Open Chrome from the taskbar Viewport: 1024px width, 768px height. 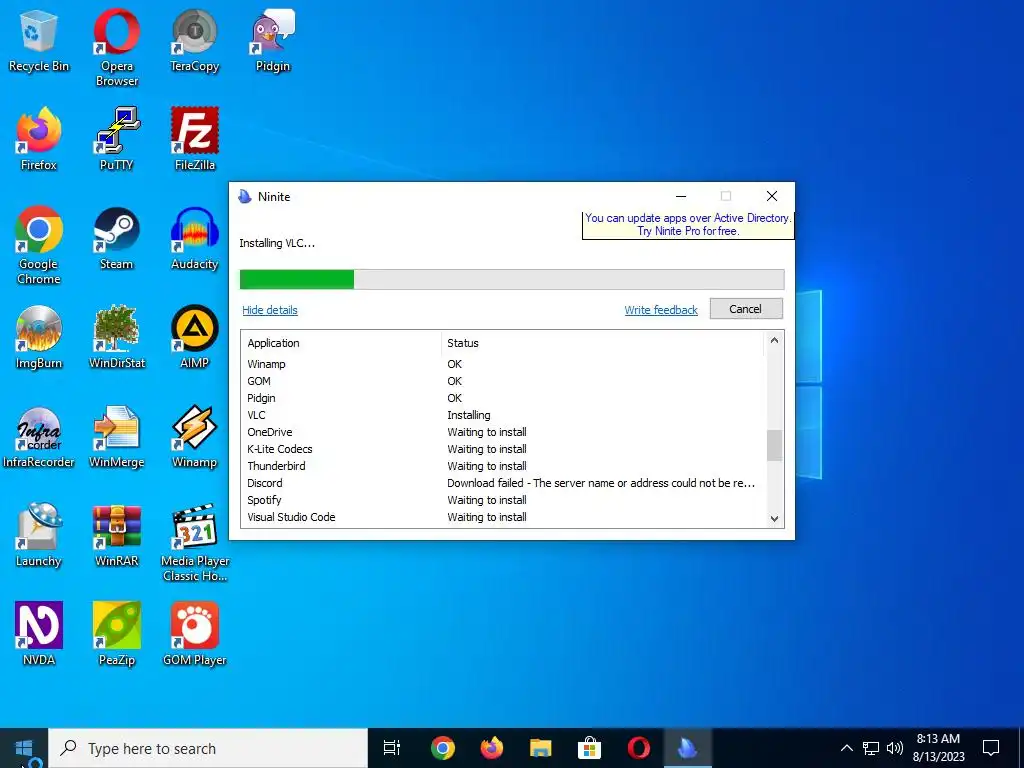pyautogui.click(x=443, y=748)
